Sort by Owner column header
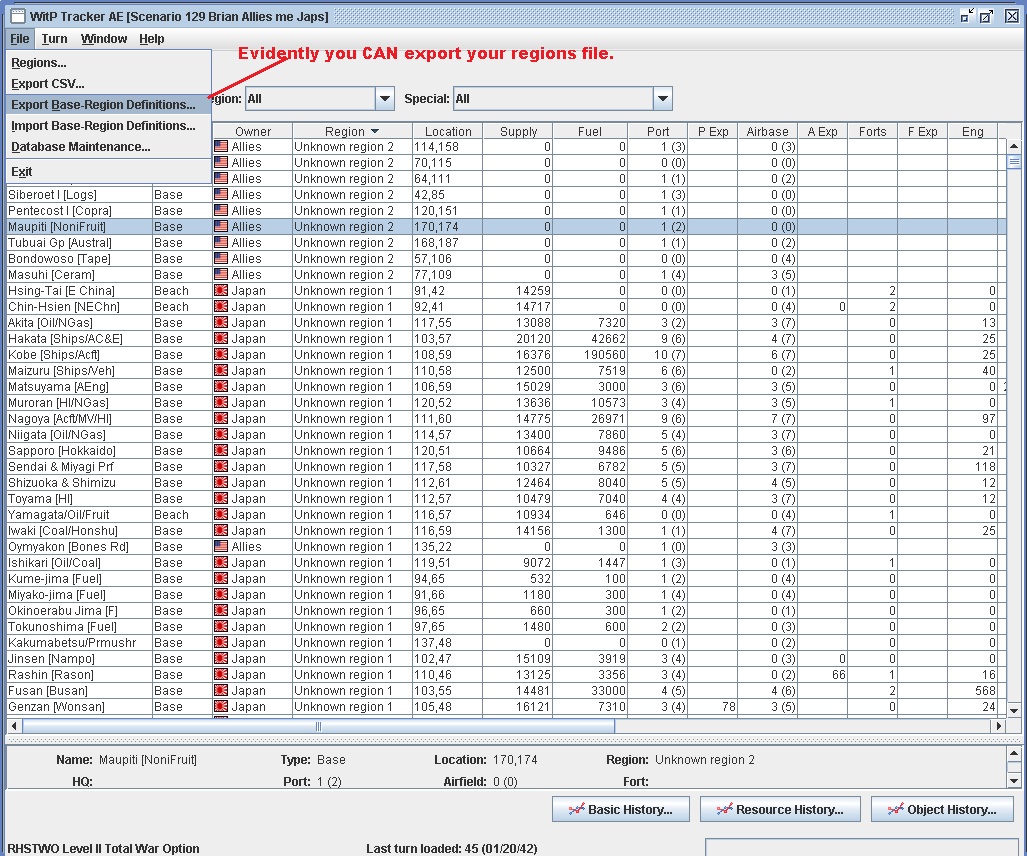1027x856 pixels. (x=253, y=132)
